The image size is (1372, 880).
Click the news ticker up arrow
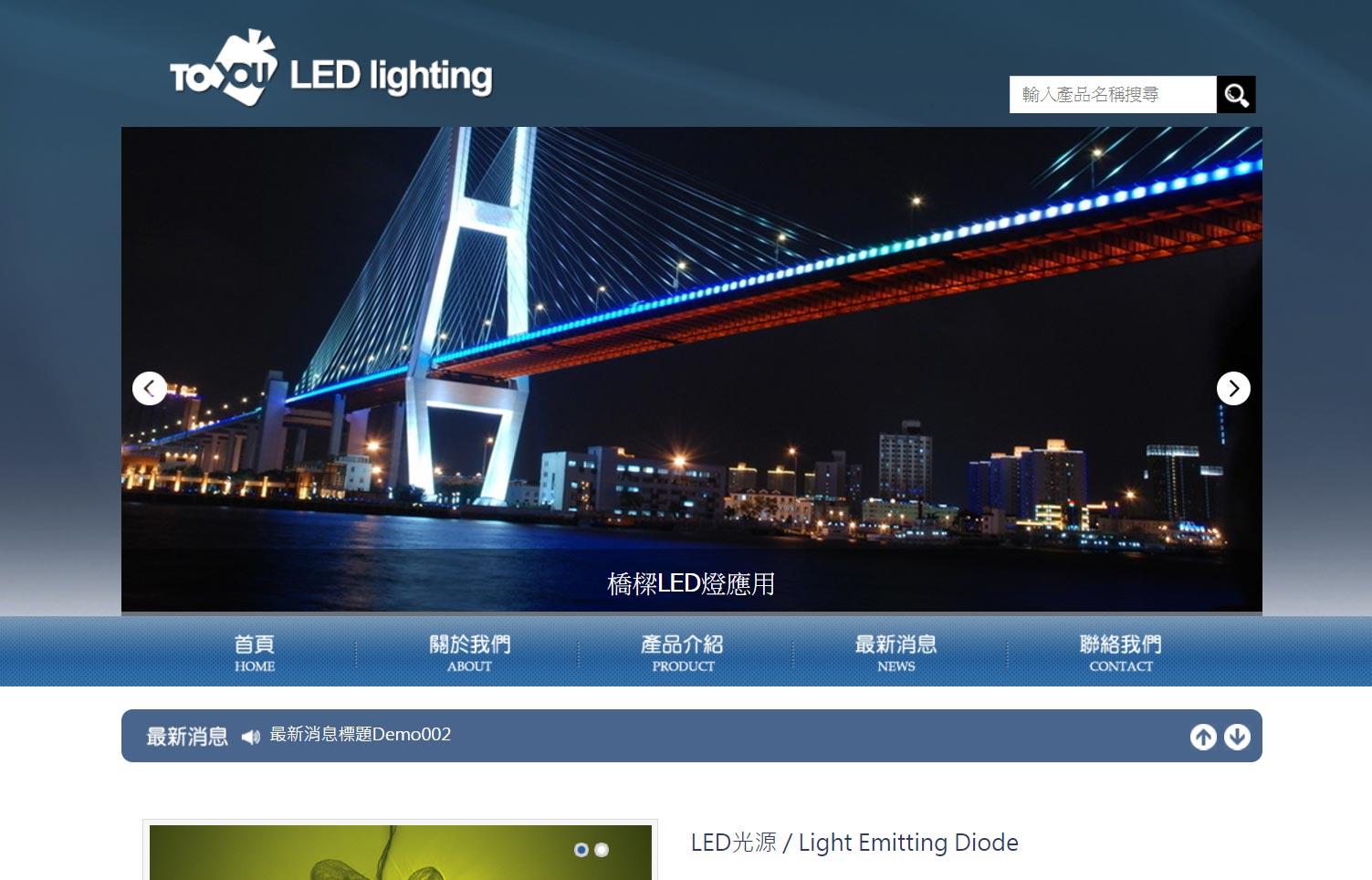(x=1203, y=737)
